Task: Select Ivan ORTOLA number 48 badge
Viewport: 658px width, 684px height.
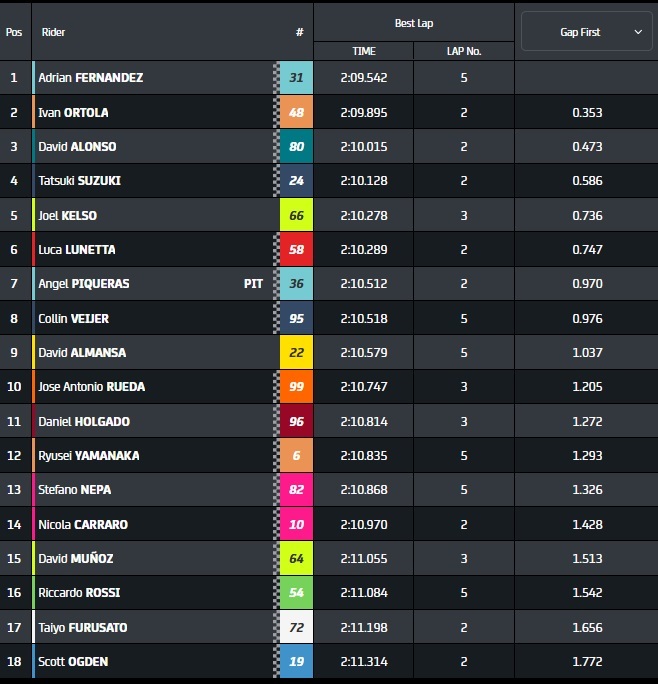Action: [296, 112]
